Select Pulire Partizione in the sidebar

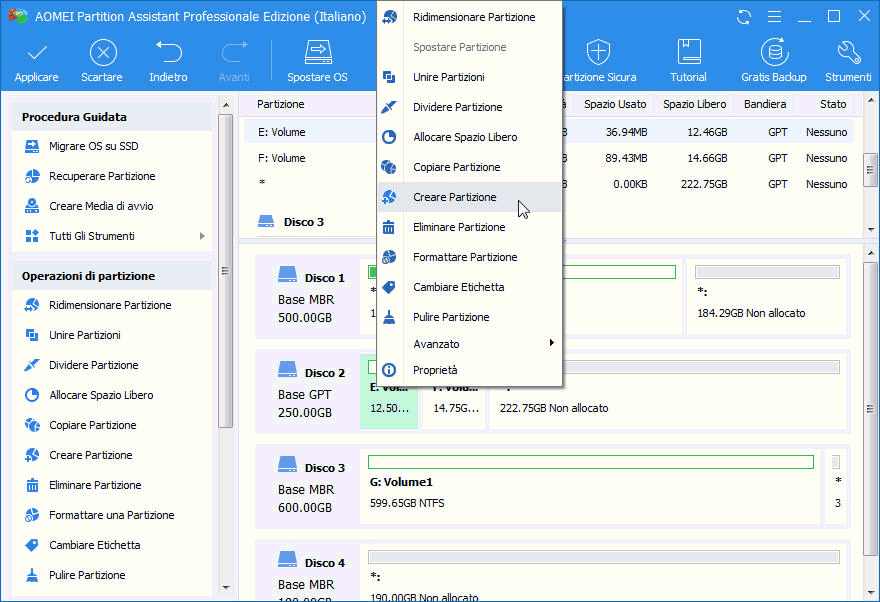75,575
